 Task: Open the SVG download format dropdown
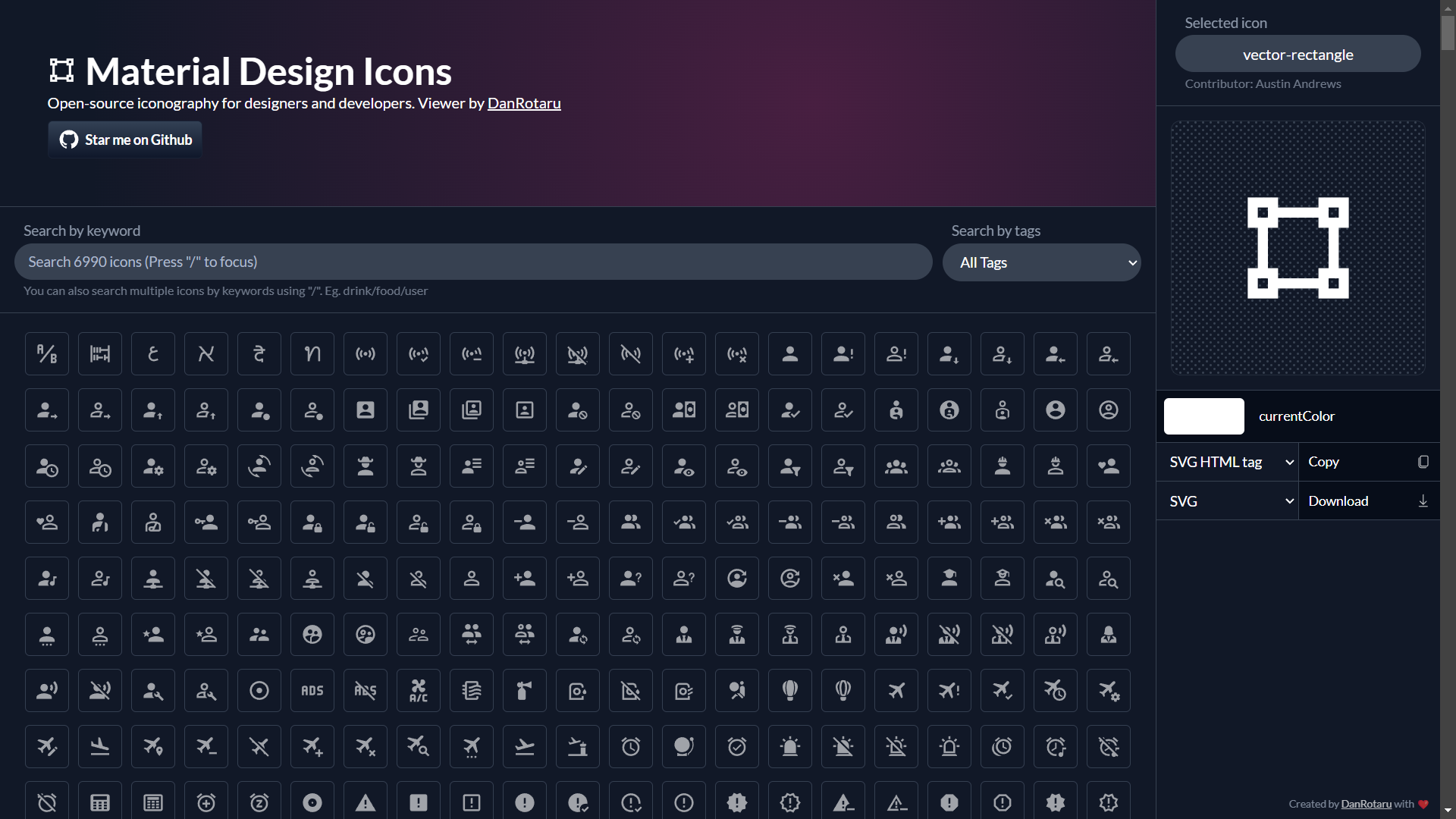1227,501
